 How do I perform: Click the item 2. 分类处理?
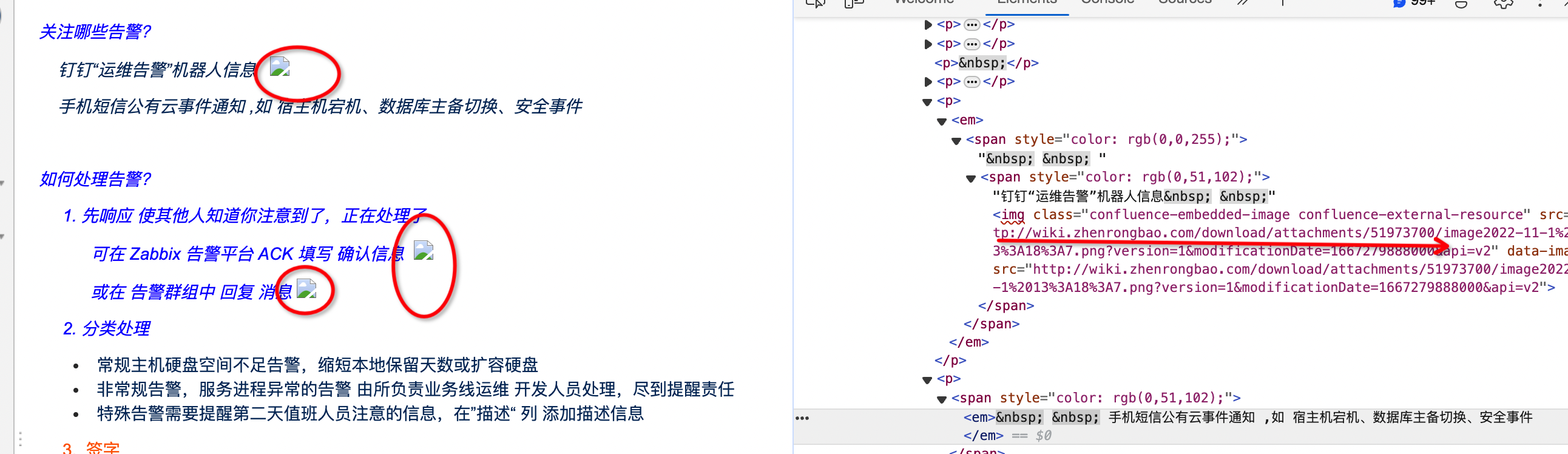(x=107, y=328)
